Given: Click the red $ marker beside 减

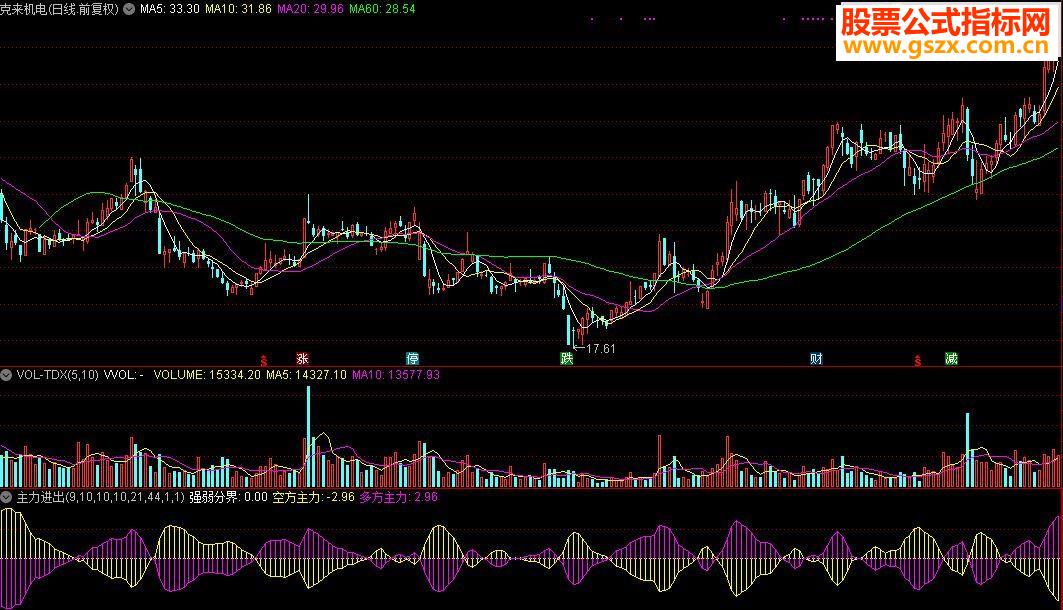Looking at the screenshot, I should point(917,361).
